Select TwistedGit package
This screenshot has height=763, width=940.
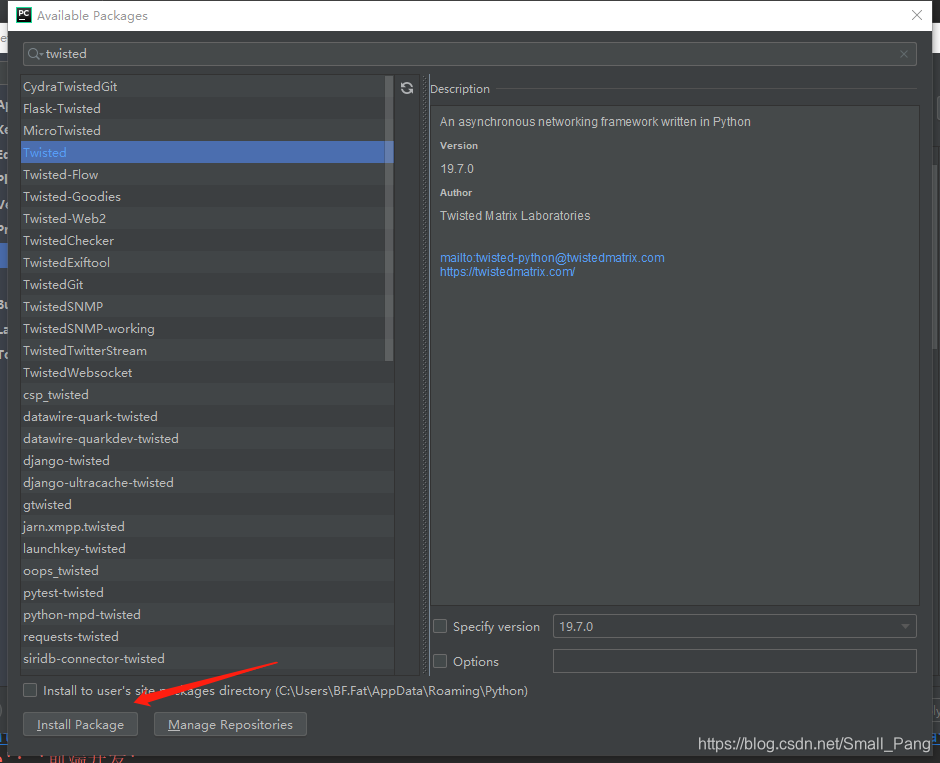click(207, 285)
